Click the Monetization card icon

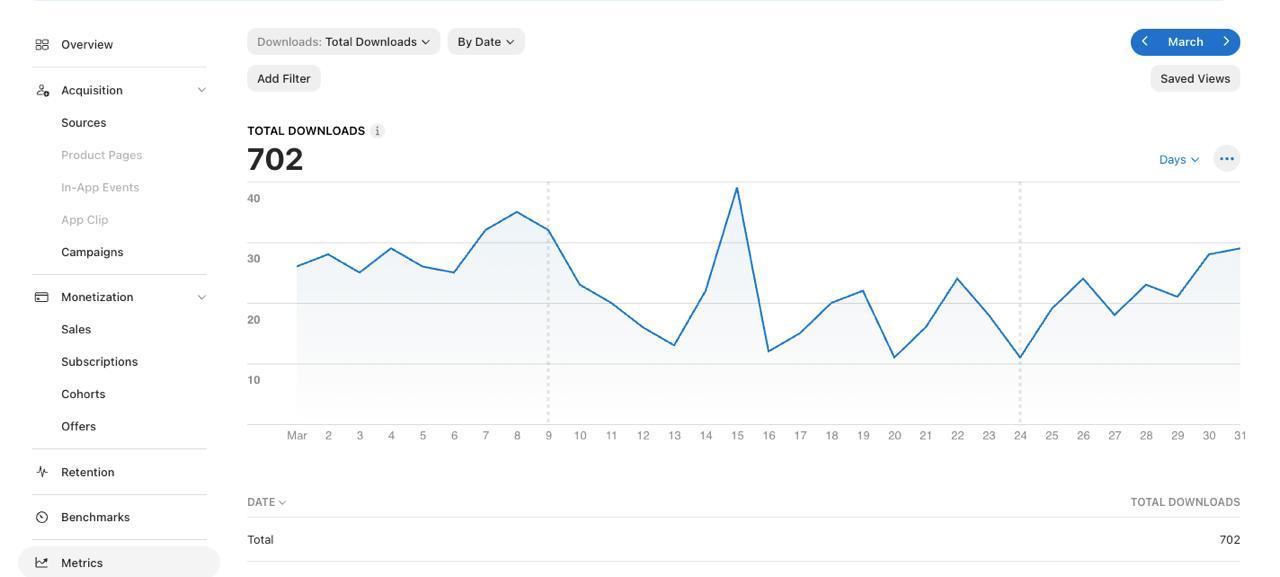[x=42, y=297]
